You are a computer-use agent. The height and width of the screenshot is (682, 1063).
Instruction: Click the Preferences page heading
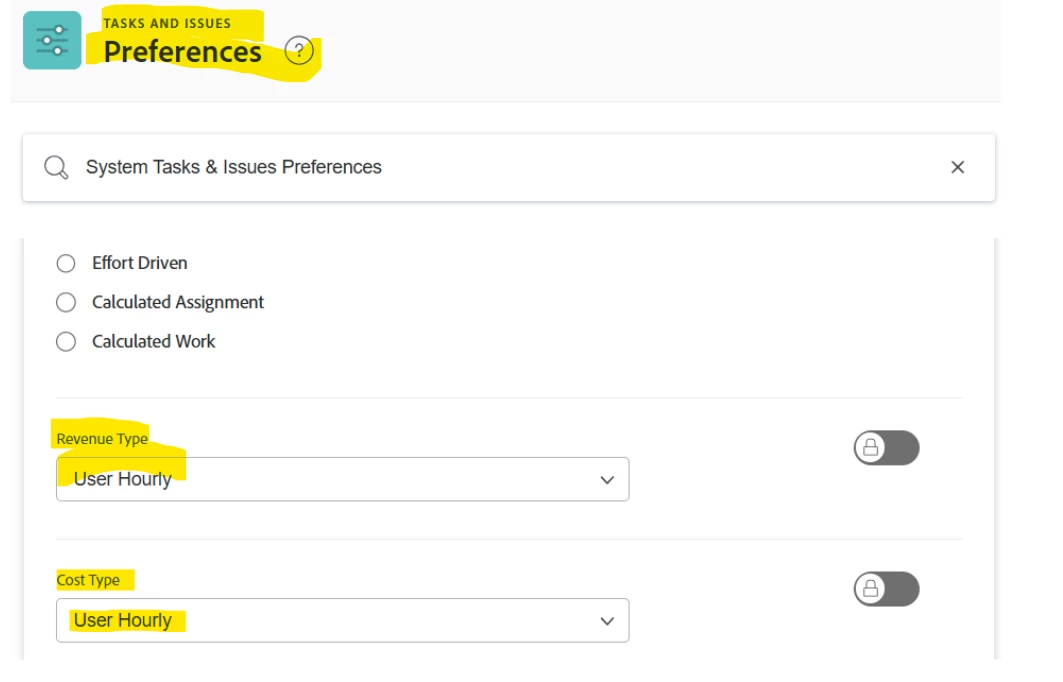click(x=183, y=52)
